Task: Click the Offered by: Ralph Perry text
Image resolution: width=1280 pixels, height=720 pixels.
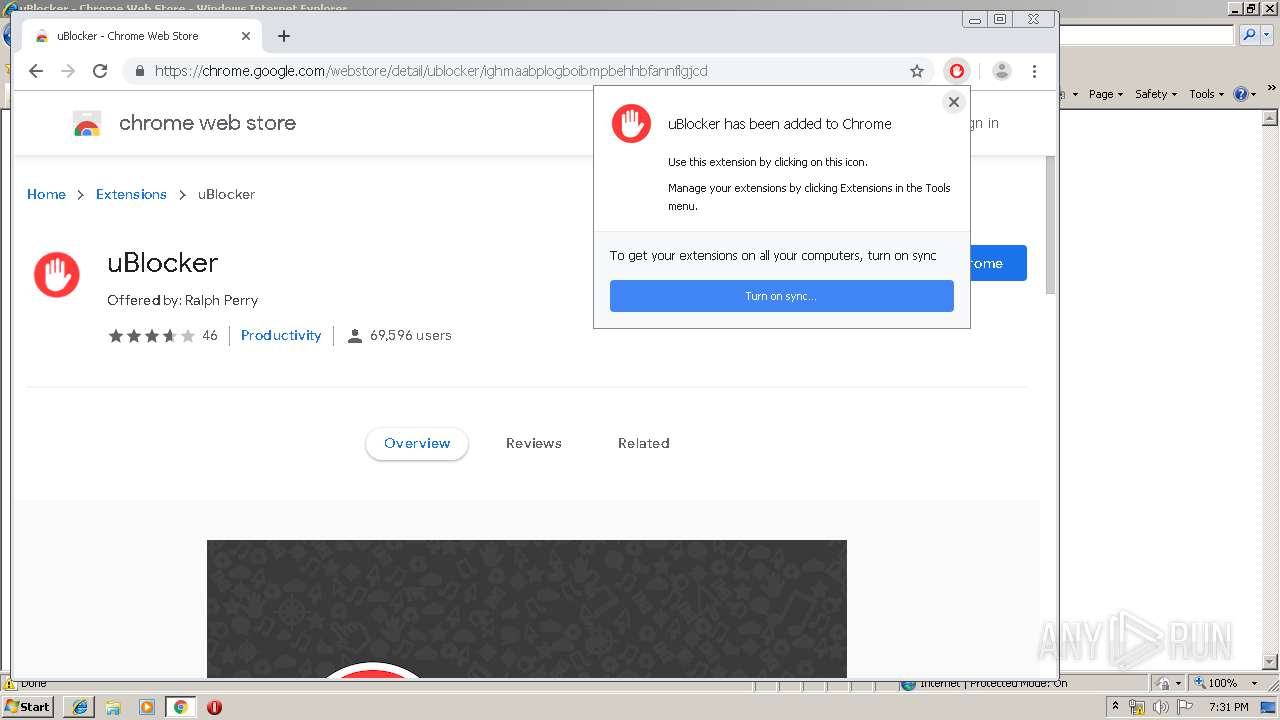Action: click(x=182, y=300)
